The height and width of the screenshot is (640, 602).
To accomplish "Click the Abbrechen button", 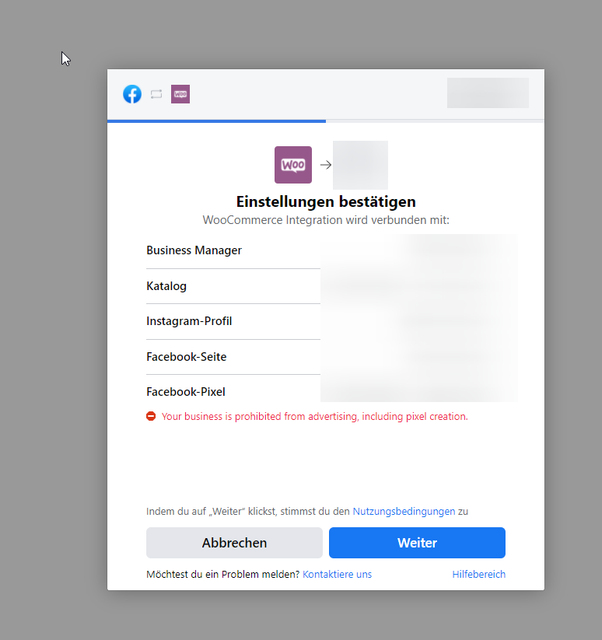I will tap(234, 543).
